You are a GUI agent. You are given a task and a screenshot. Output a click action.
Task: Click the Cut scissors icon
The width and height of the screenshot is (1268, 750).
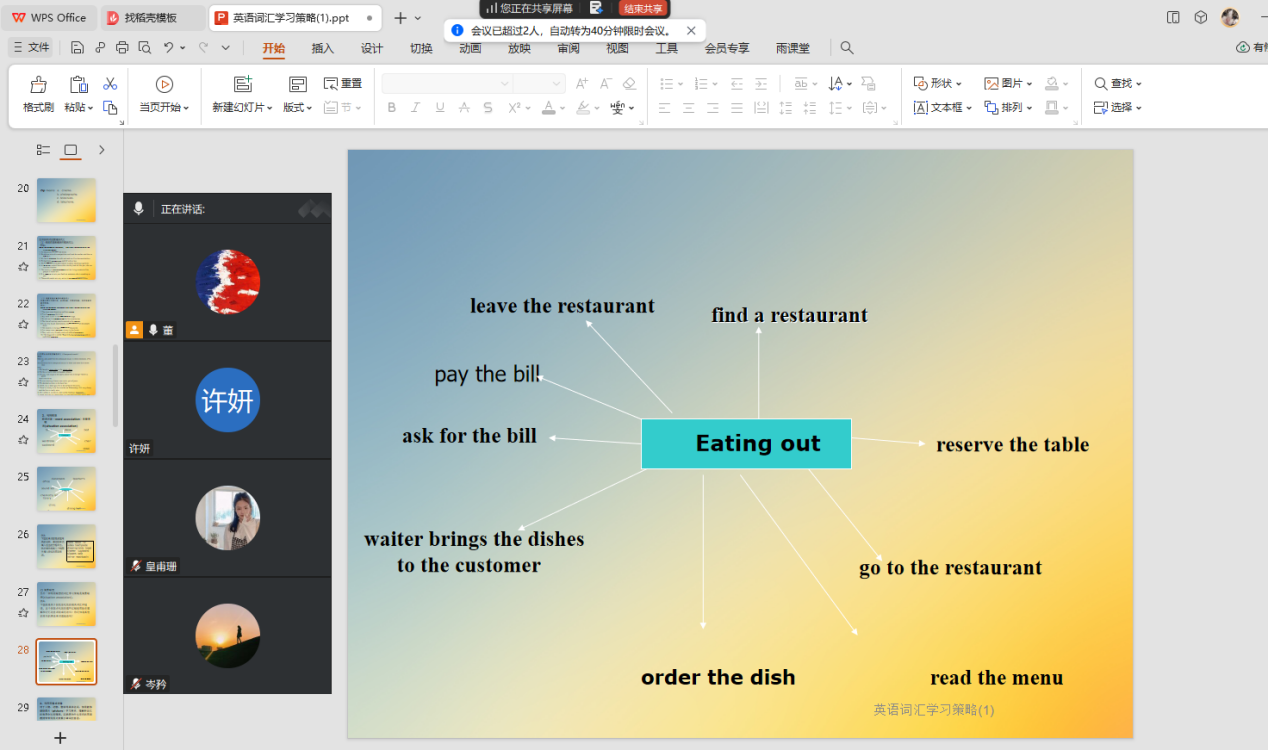tap(110, 84)
